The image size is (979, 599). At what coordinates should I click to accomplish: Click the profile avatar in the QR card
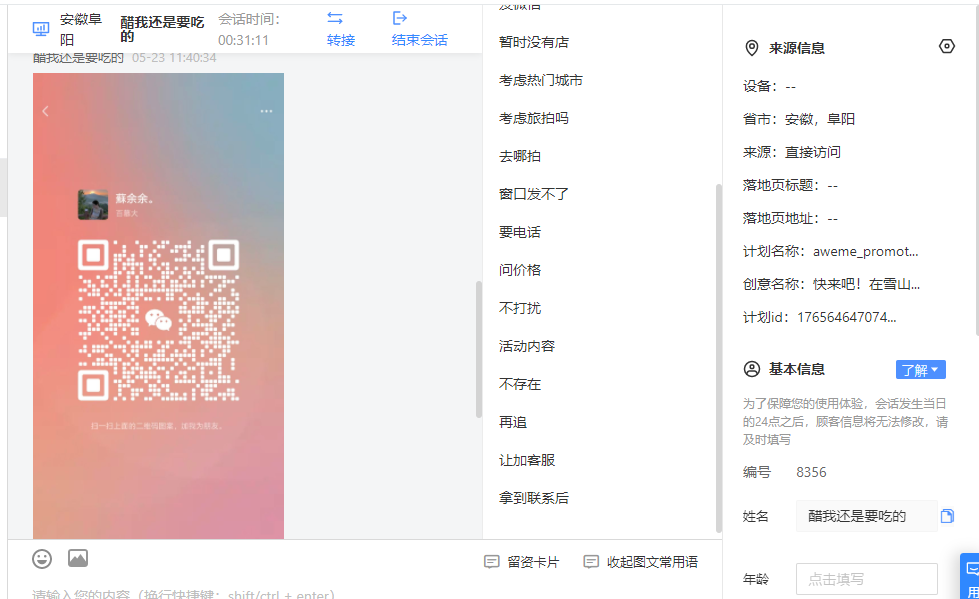pos(92,204)
